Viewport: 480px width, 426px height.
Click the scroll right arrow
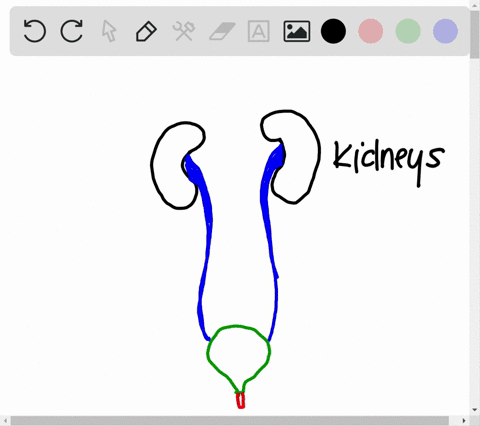(464, 421)
